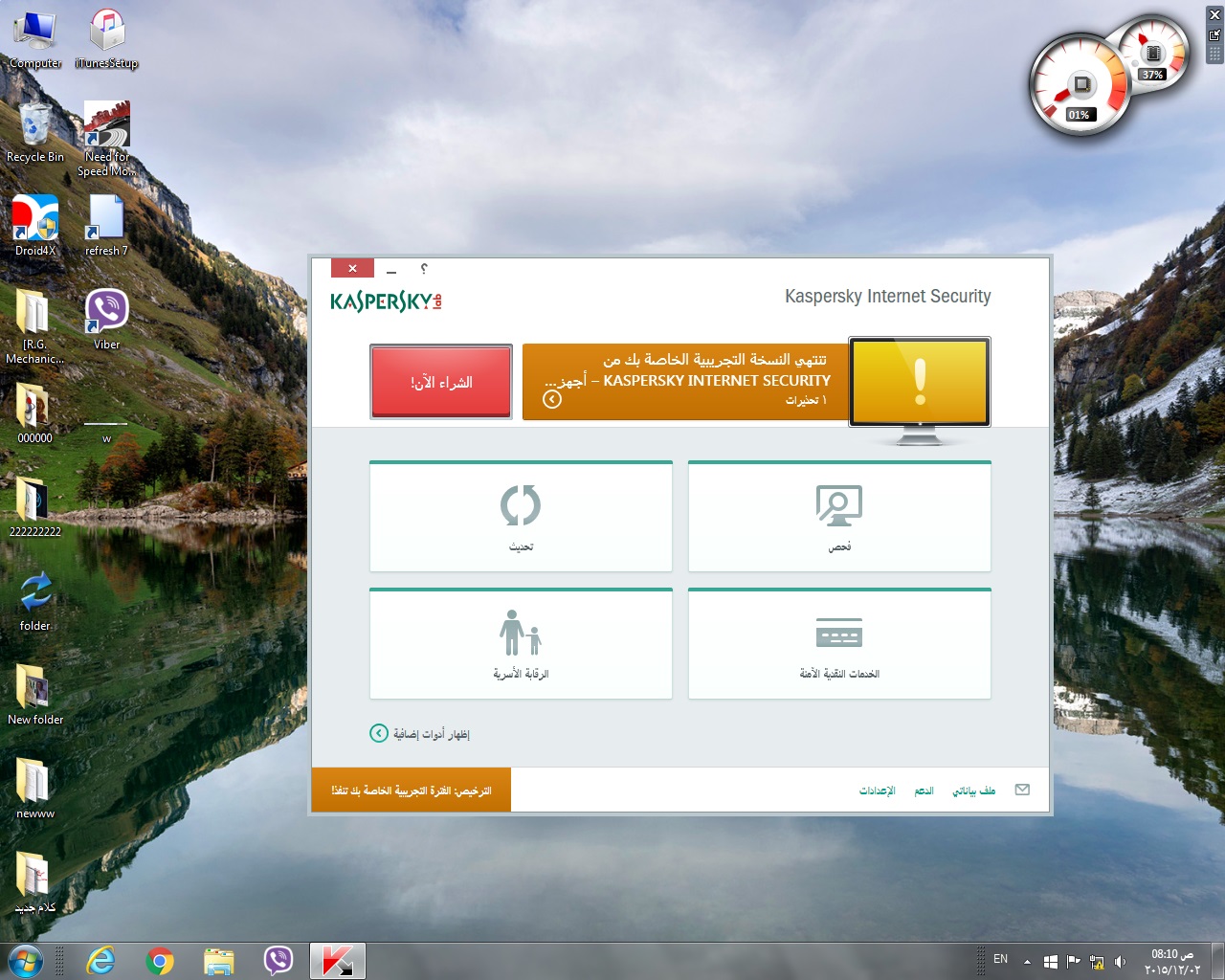Select the blue arrows 'folder' icon
1225x980 pixels.
[35, 601]
